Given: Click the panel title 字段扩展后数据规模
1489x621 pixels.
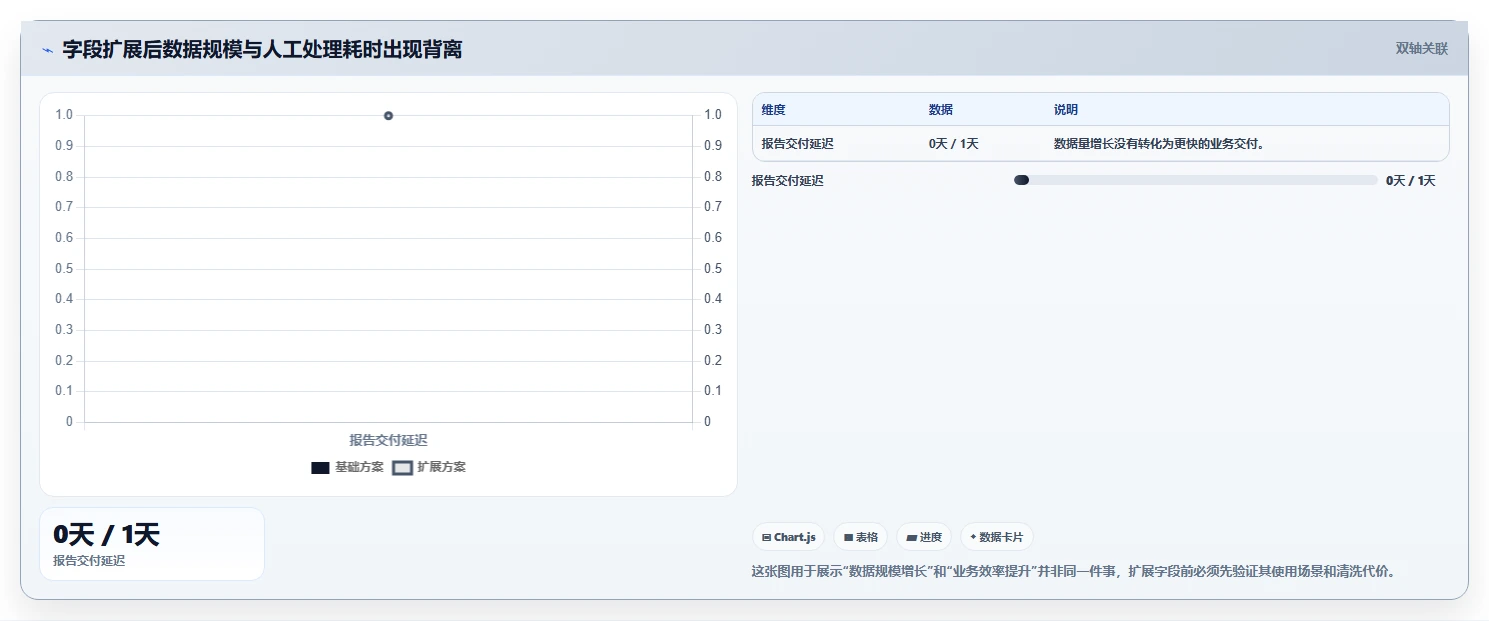Looking at the screenshot, I should 262,49.
